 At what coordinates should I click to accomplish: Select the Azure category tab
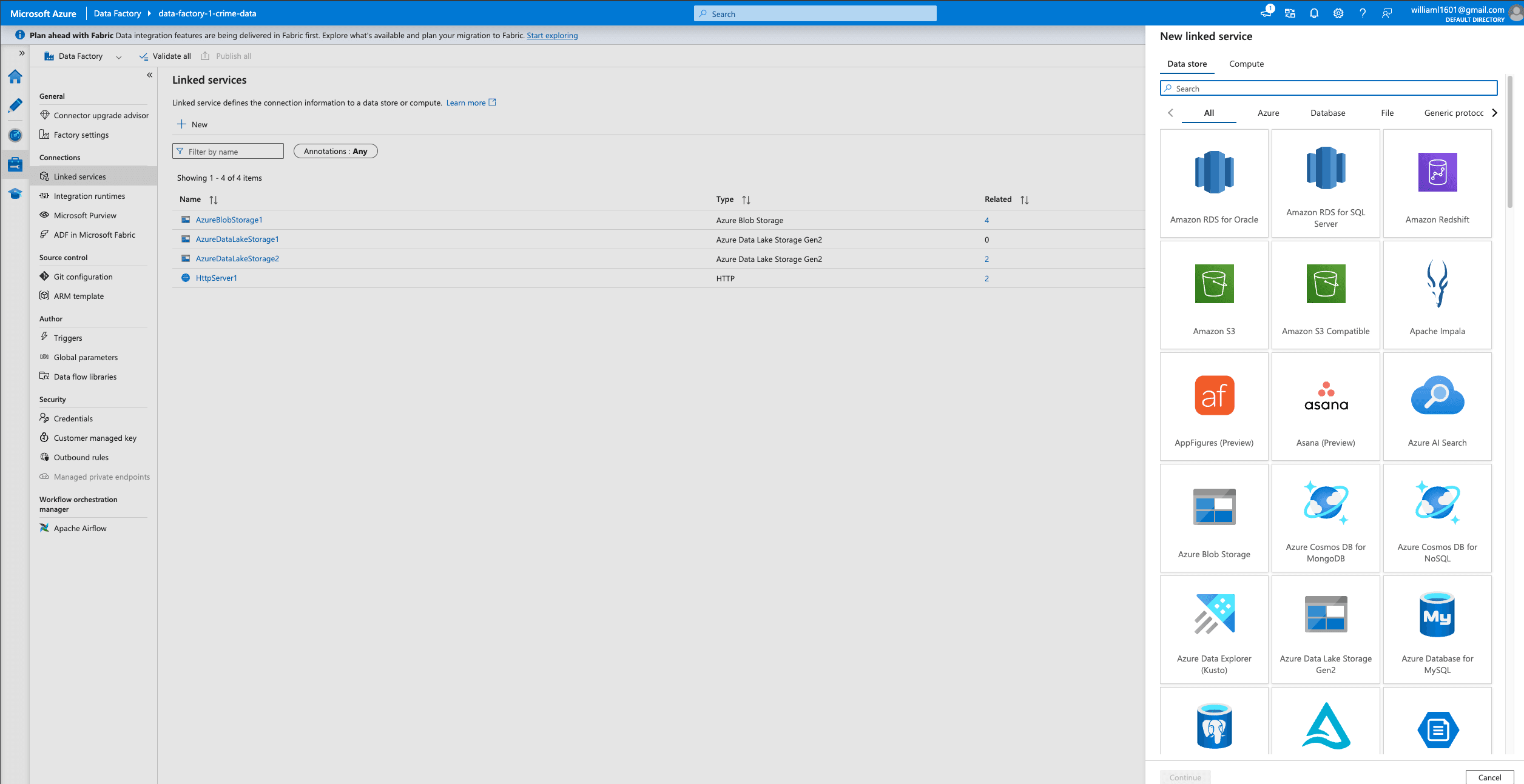click(1268, 113)
